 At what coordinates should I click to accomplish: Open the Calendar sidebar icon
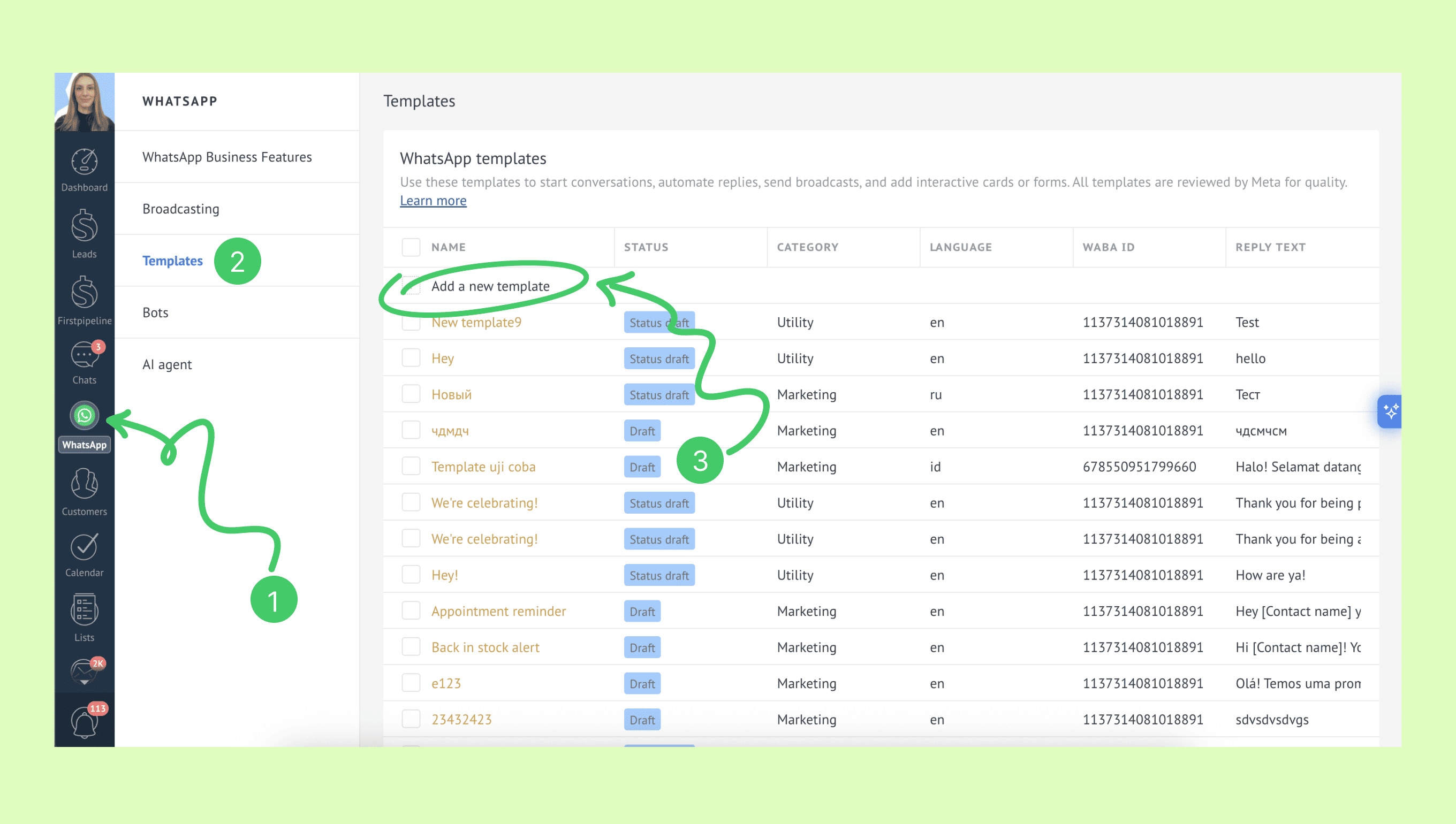[84, 547]
